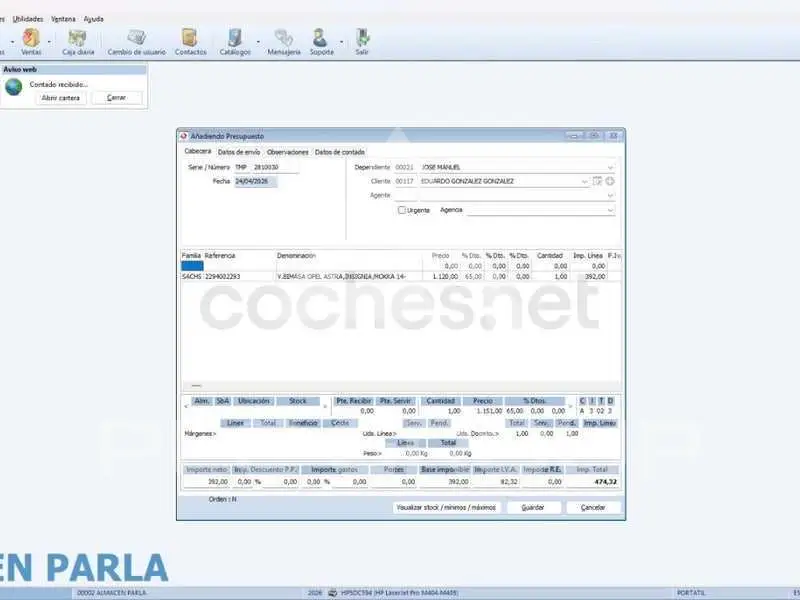Viewport: 800px width, 600px height.
Task: Click the add client plus icon
Action: [610, 181]
